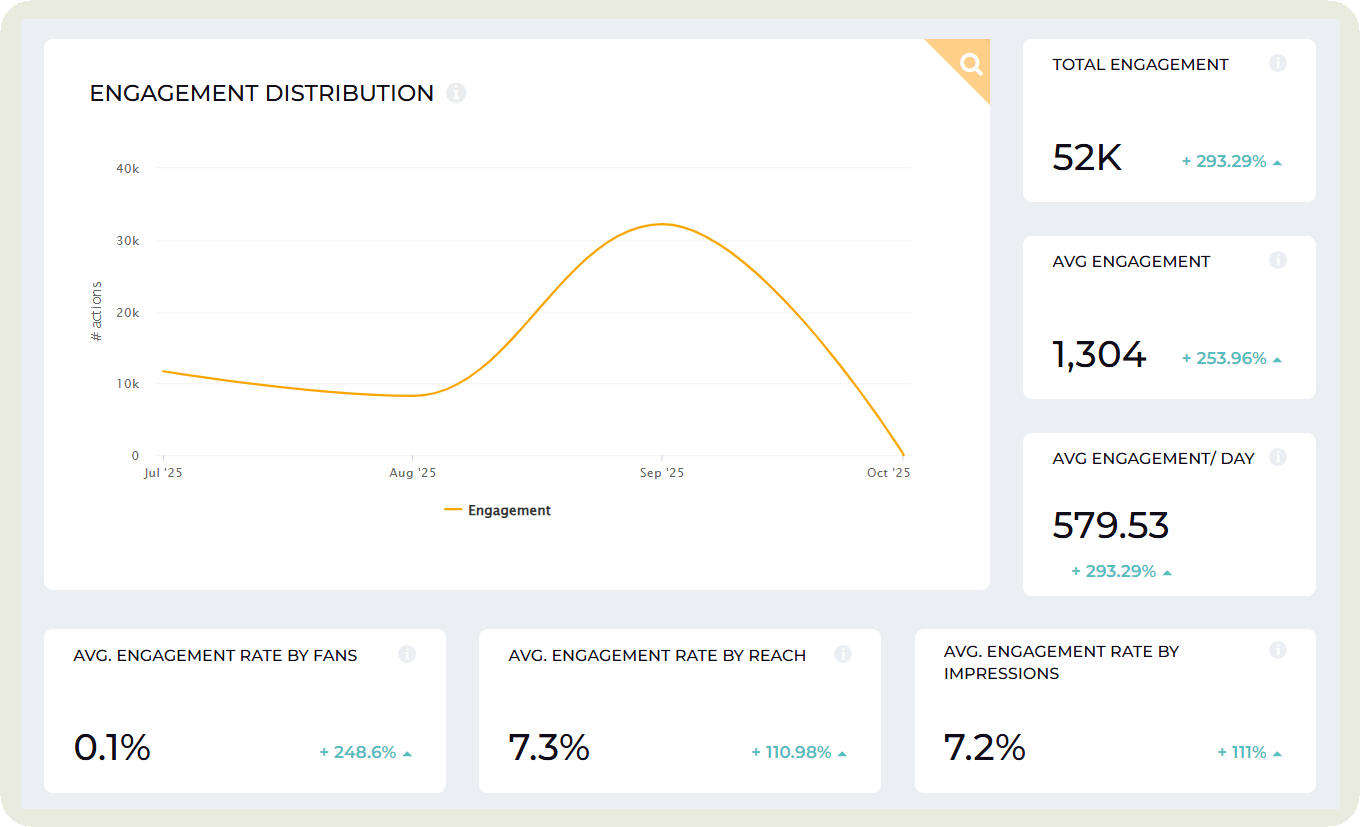Viewport: 1360px width, 827px height.
Task: Click the 7.3% engagement rate value
Action: tap(549, 748)
